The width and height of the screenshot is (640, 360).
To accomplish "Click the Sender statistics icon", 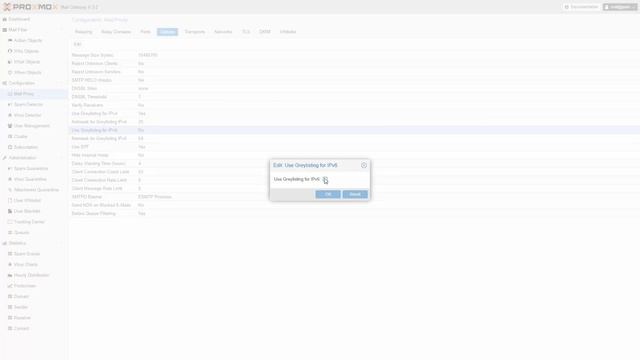I will (x=10, y=307).
